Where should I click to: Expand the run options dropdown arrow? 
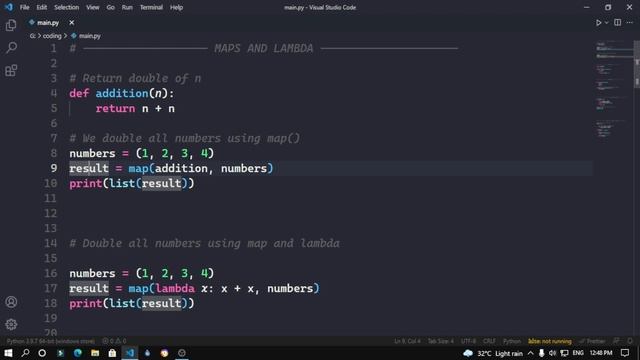606,23
